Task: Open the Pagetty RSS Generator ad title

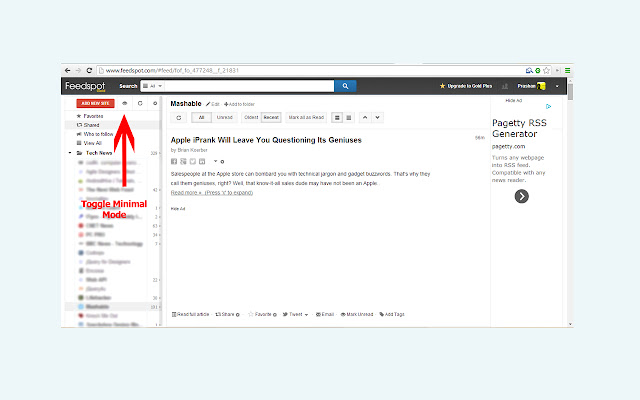Action: [x=519, y=128]
